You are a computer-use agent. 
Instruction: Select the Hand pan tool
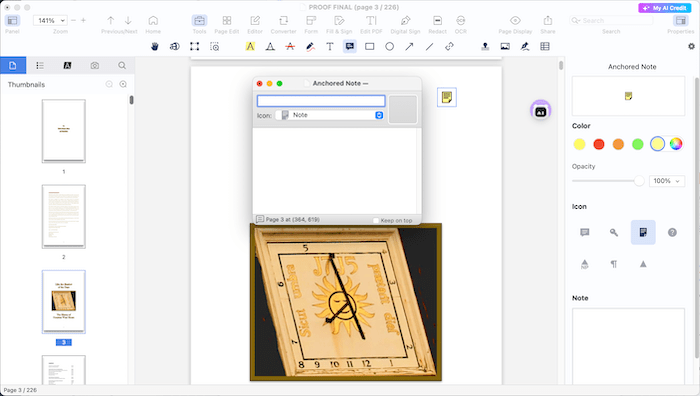[x=155, y=46]
